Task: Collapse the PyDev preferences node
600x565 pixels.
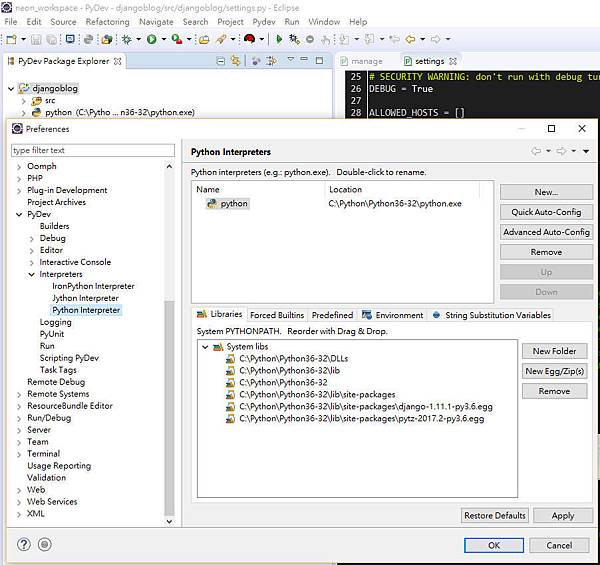Action: tap(19, 214)
